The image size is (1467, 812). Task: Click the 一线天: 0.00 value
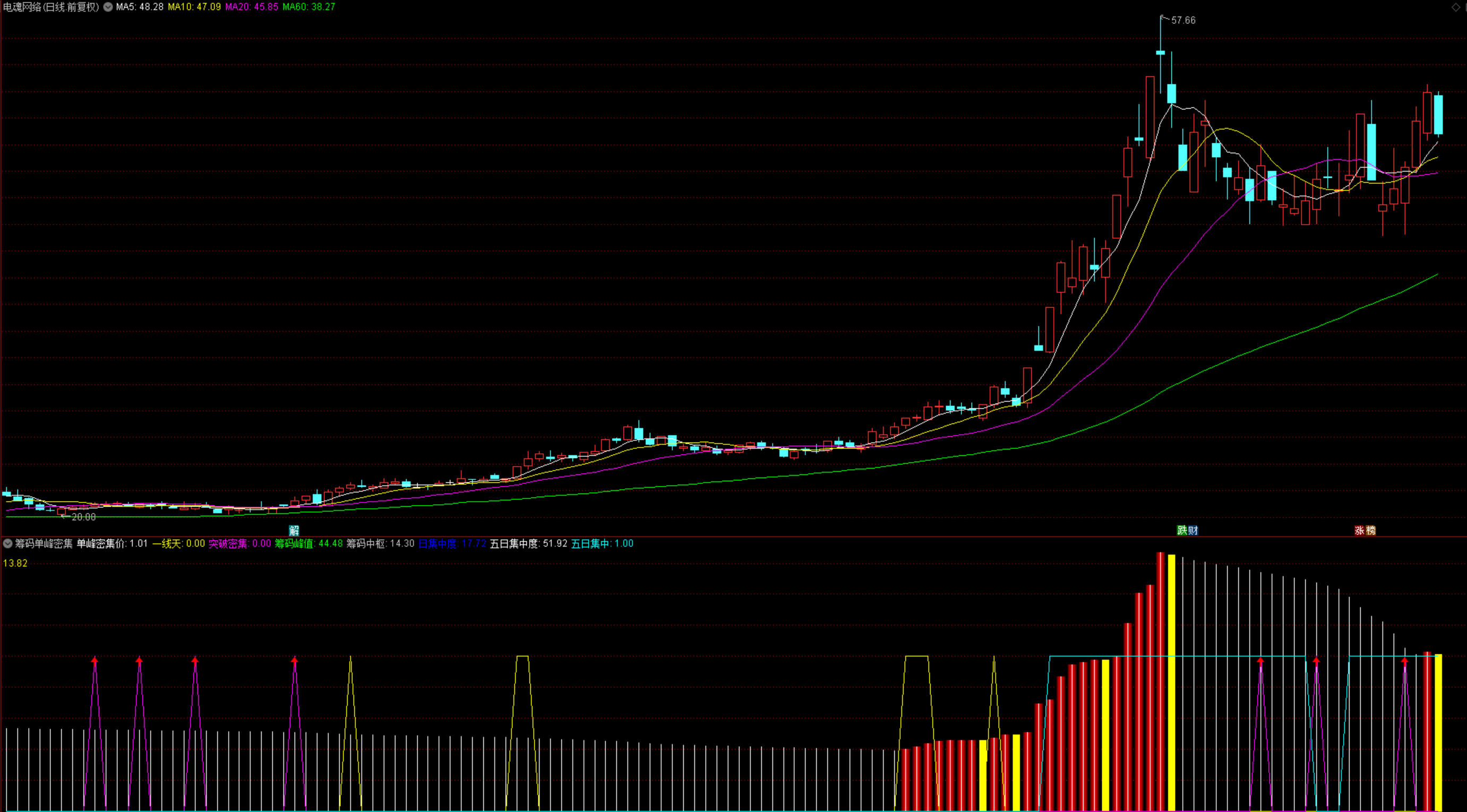(178, 543)
